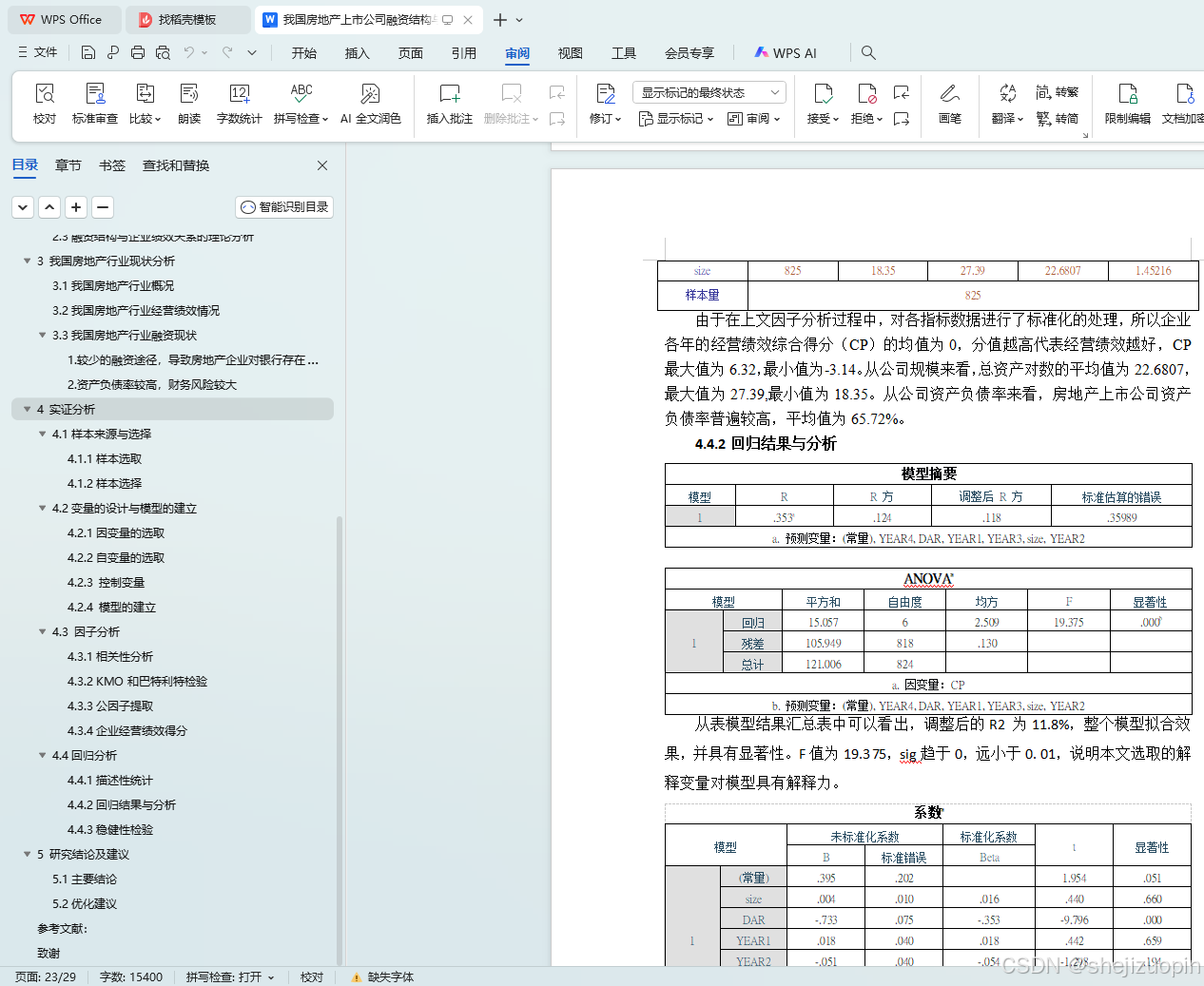Click the print preview icon
Viewport: 1204px width, 986px height.
[163, 52]
